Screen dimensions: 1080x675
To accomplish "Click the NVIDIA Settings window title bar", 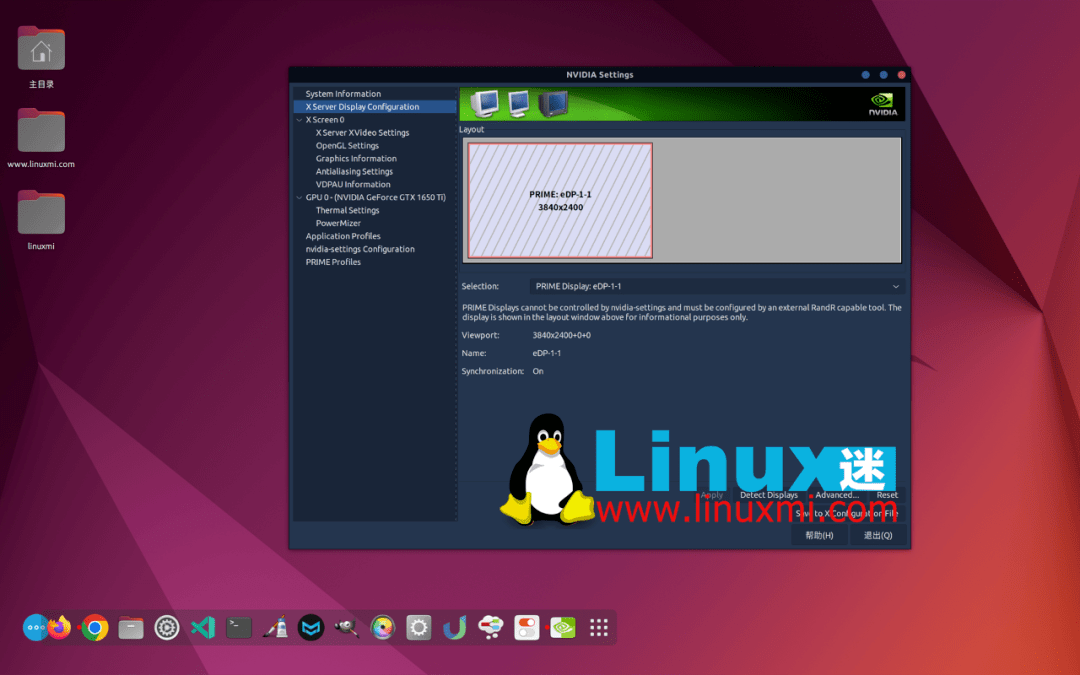I will [x=599, y=74].
